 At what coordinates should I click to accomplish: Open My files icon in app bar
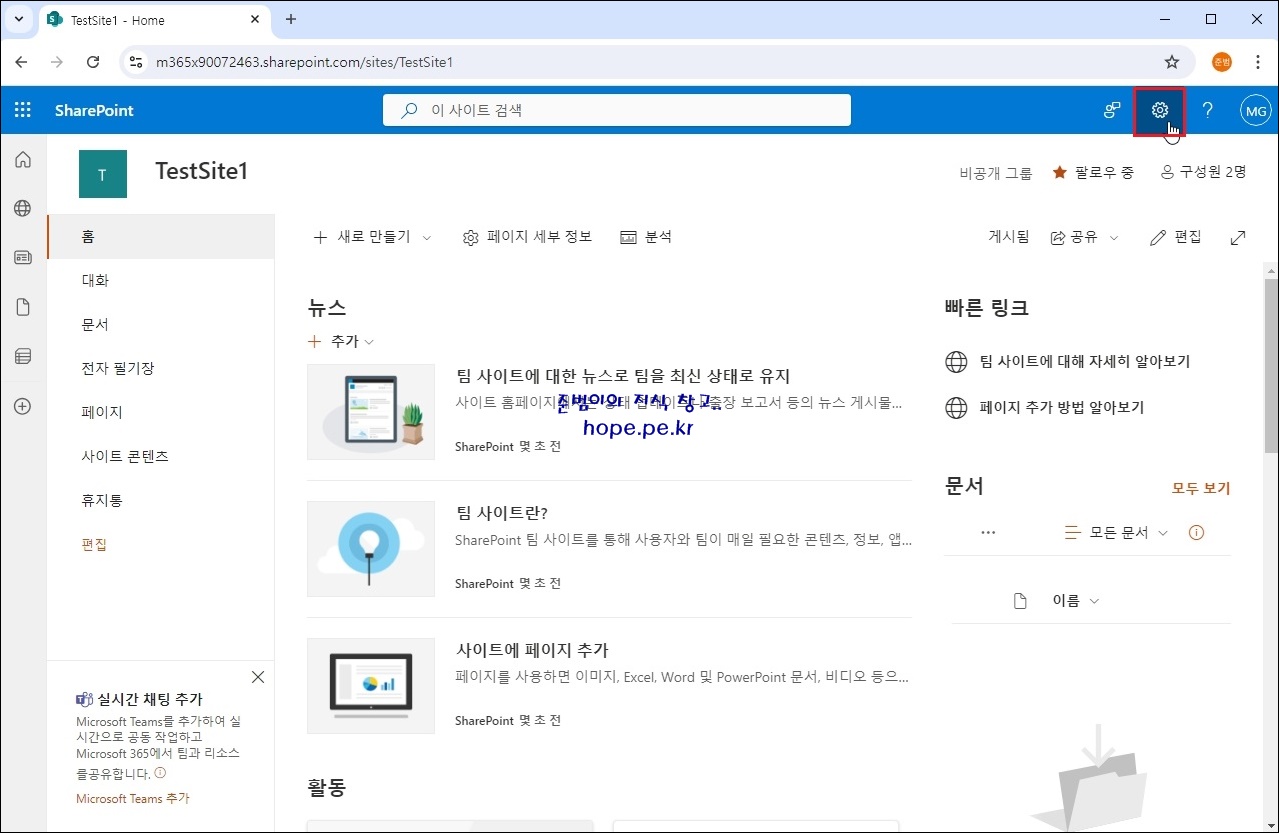(x=23, y=307)
